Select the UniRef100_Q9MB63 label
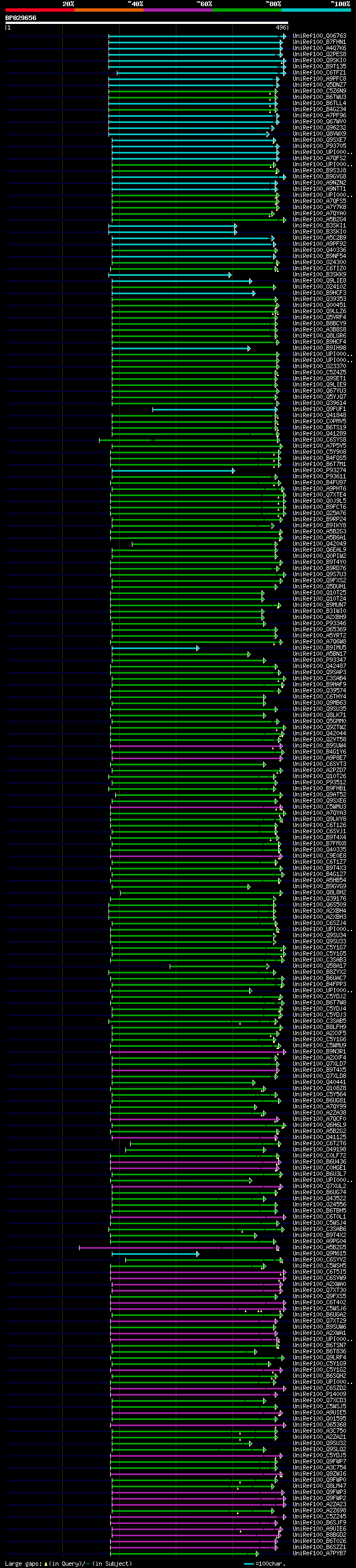Viewport: 356px width, 1568px height. click(x=319, y=703)
